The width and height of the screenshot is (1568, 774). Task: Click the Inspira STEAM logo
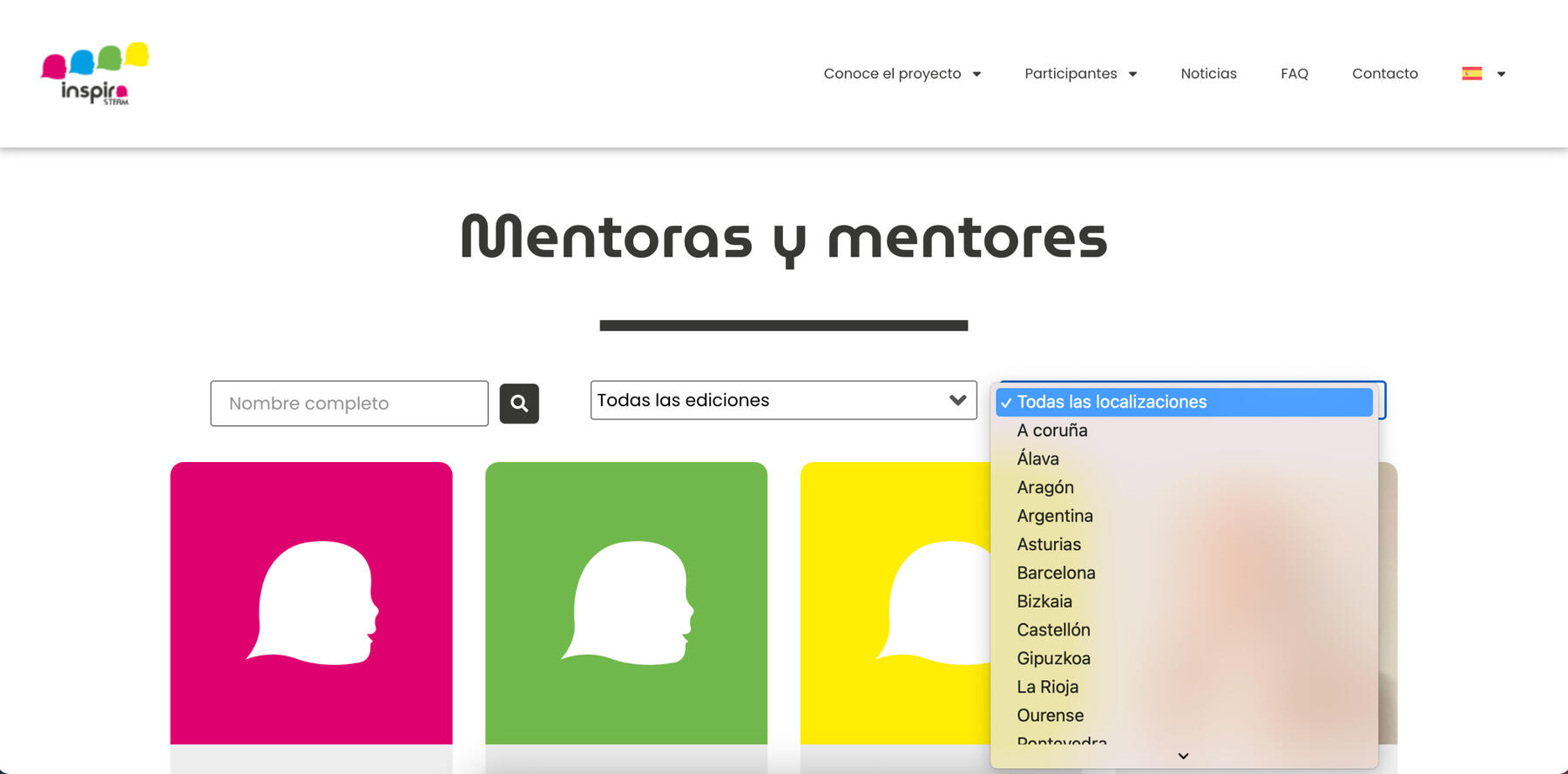tap(95, 74)
